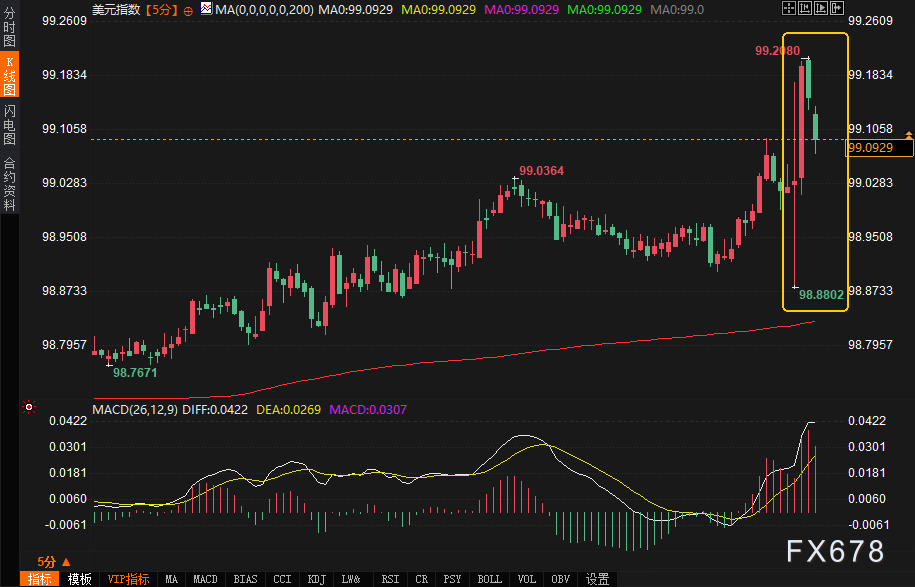The image size is (915, 587).
Task: Switch to the VIP指标 tab
Action: pos(128,579)
